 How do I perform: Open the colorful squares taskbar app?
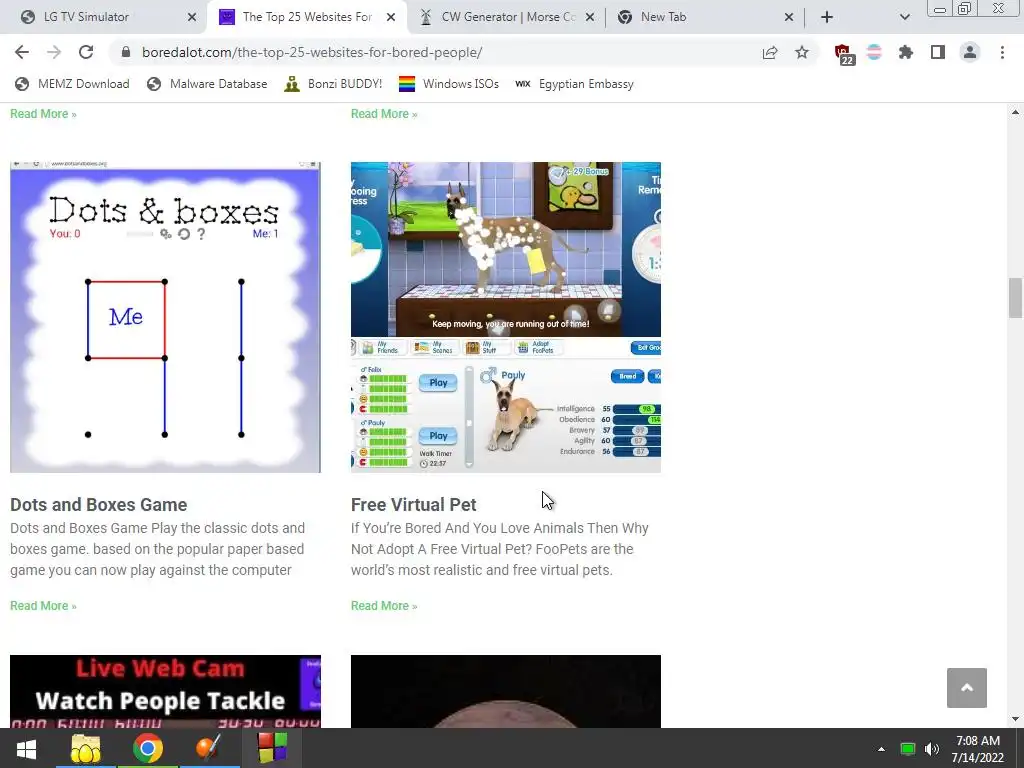pos(272,748)
